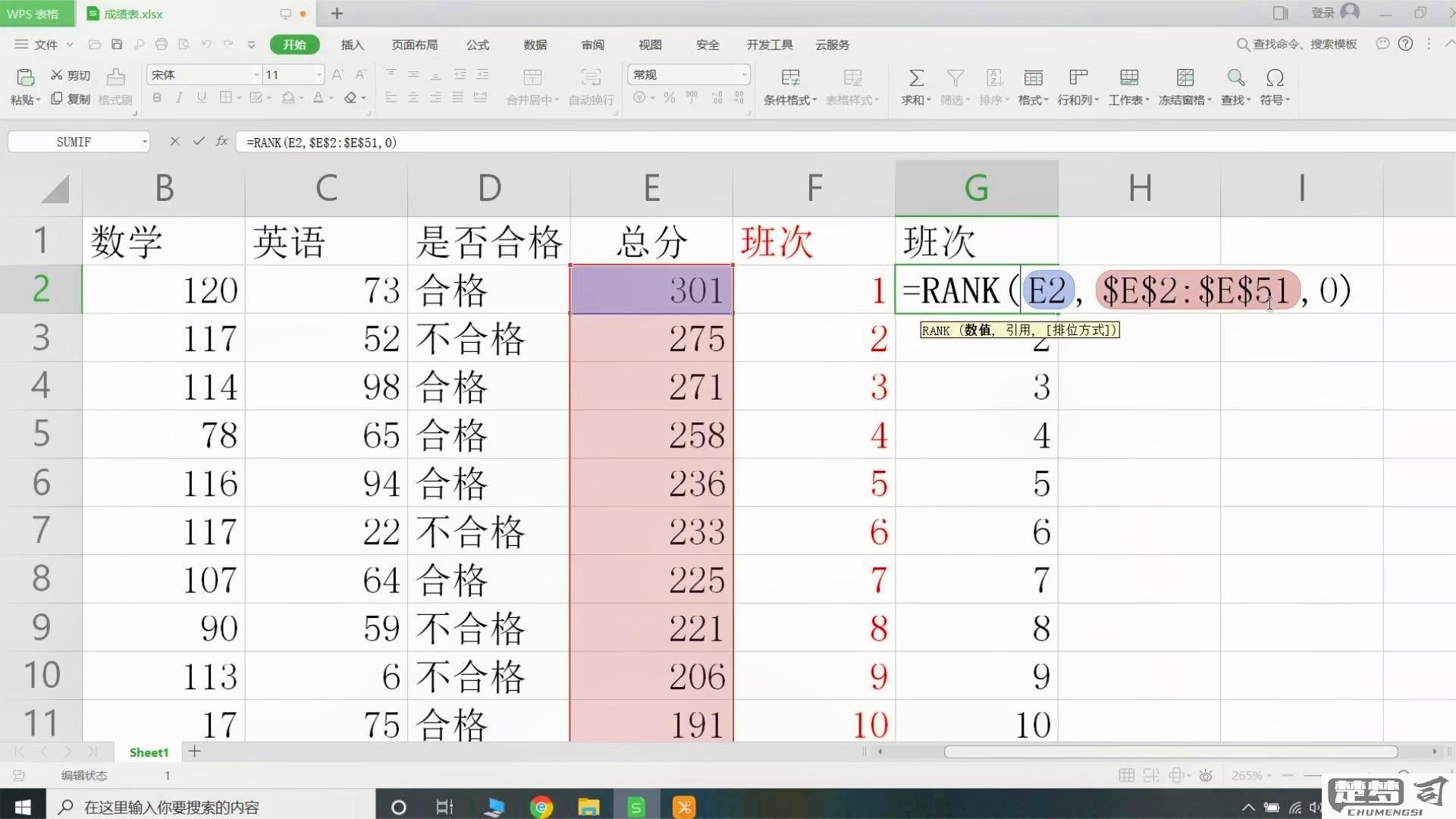This screenshot has height=819, width=1456.
Task: Open the Worksheet (工作表) tool
Action: [x=1129, y=86]
